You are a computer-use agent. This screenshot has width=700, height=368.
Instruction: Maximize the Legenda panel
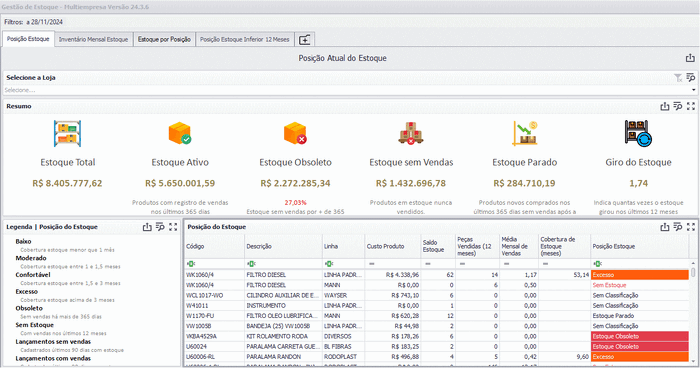point(173,227)
